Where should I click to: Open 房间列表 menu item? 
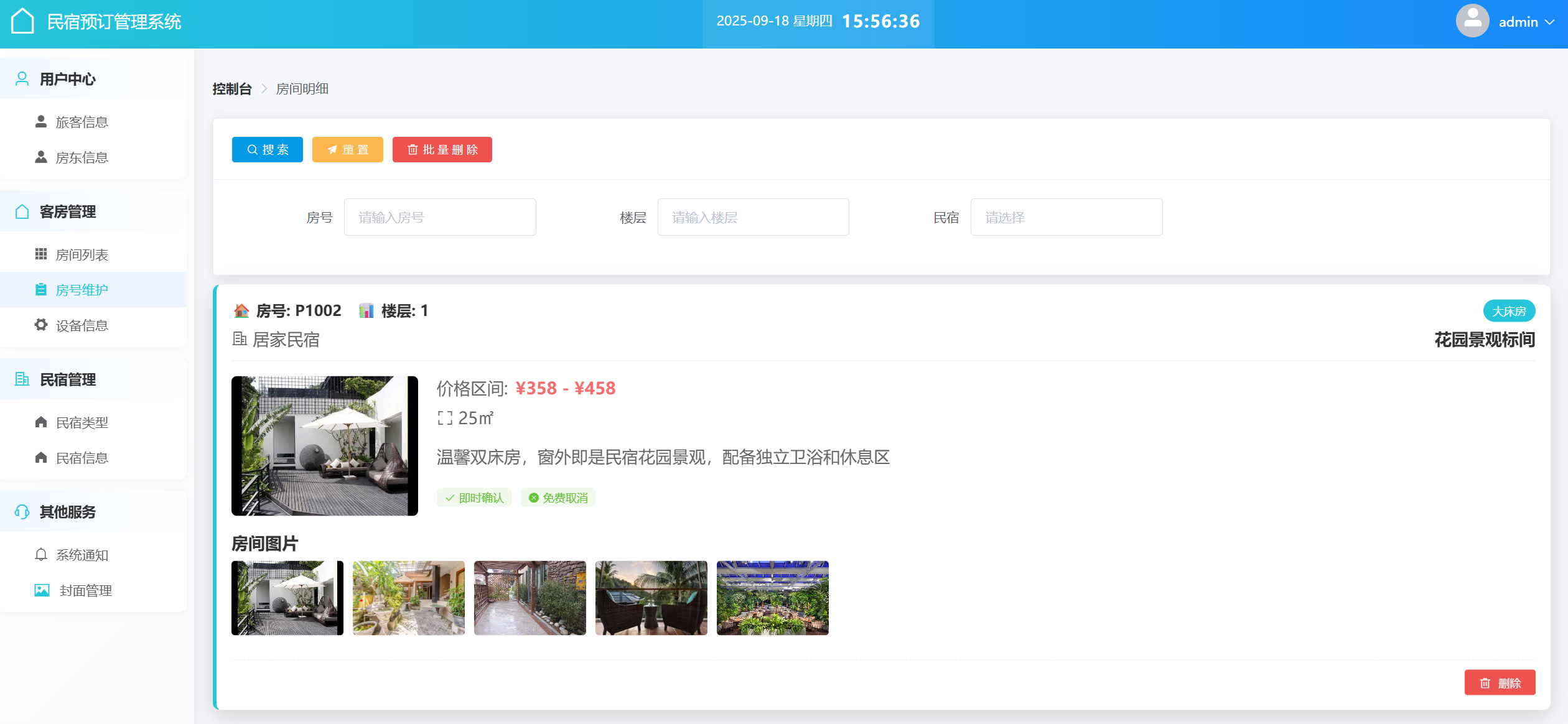click(x=93, y=254)
